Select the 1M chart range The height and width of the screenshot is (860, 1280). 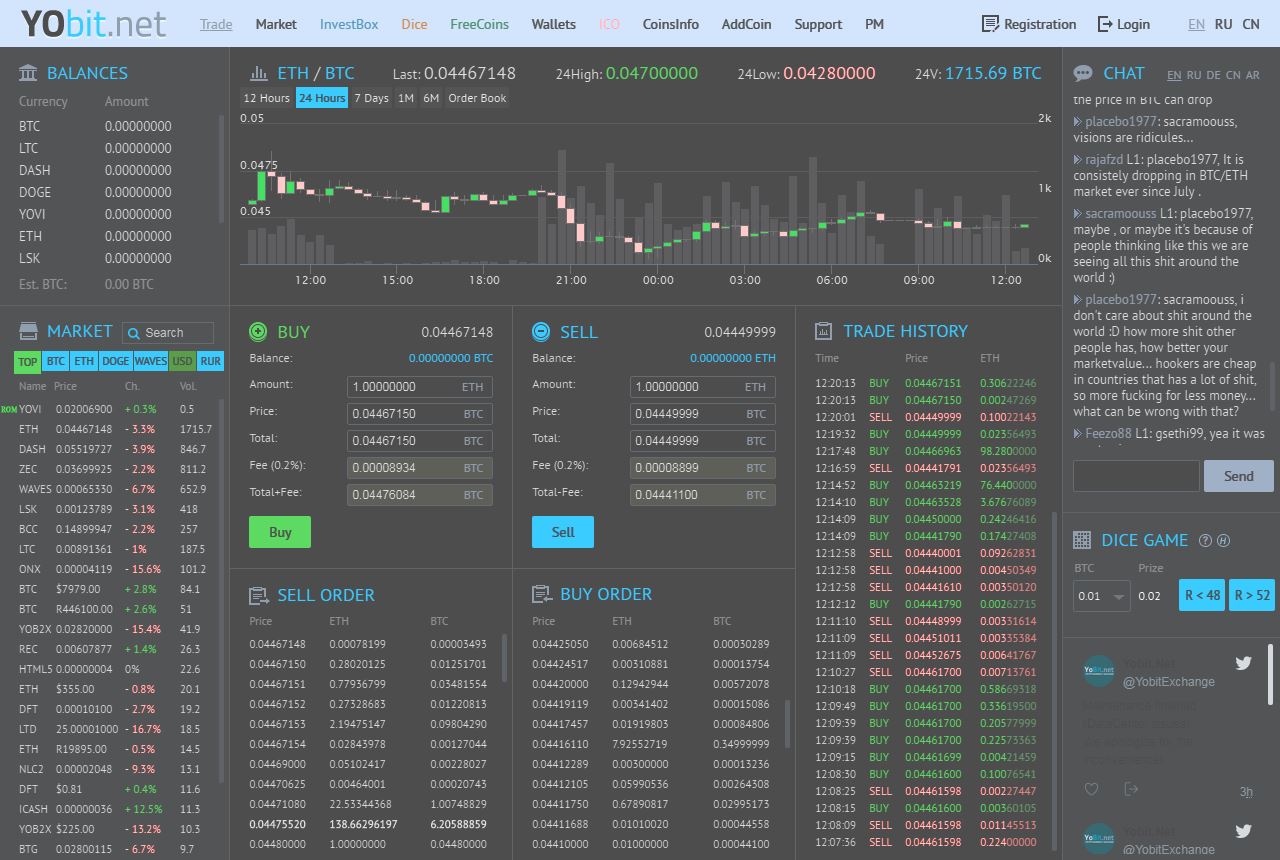(406, 98)
